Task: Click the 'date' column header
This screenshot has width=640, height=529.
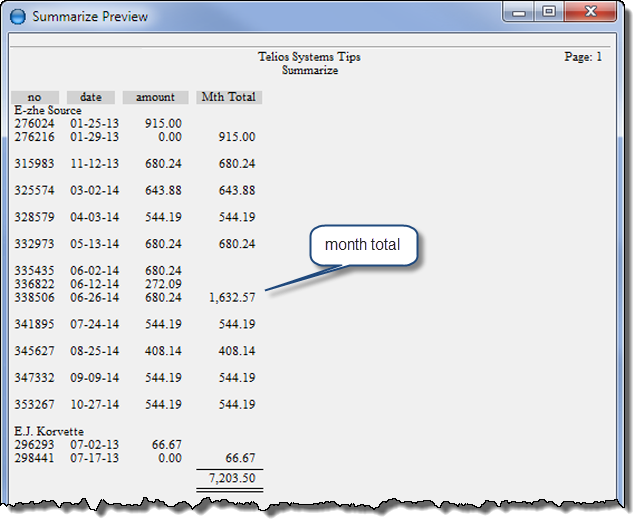Action: click(91, 97)
